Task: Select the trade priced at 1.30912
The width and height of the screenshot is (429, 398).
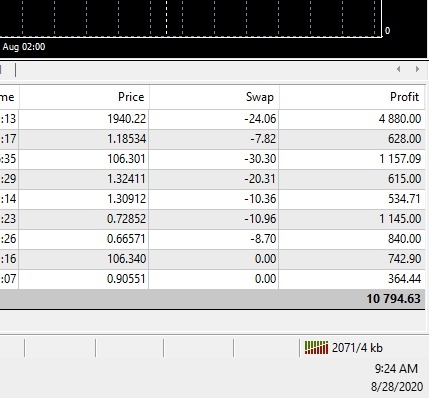Action: pos(213,199)
